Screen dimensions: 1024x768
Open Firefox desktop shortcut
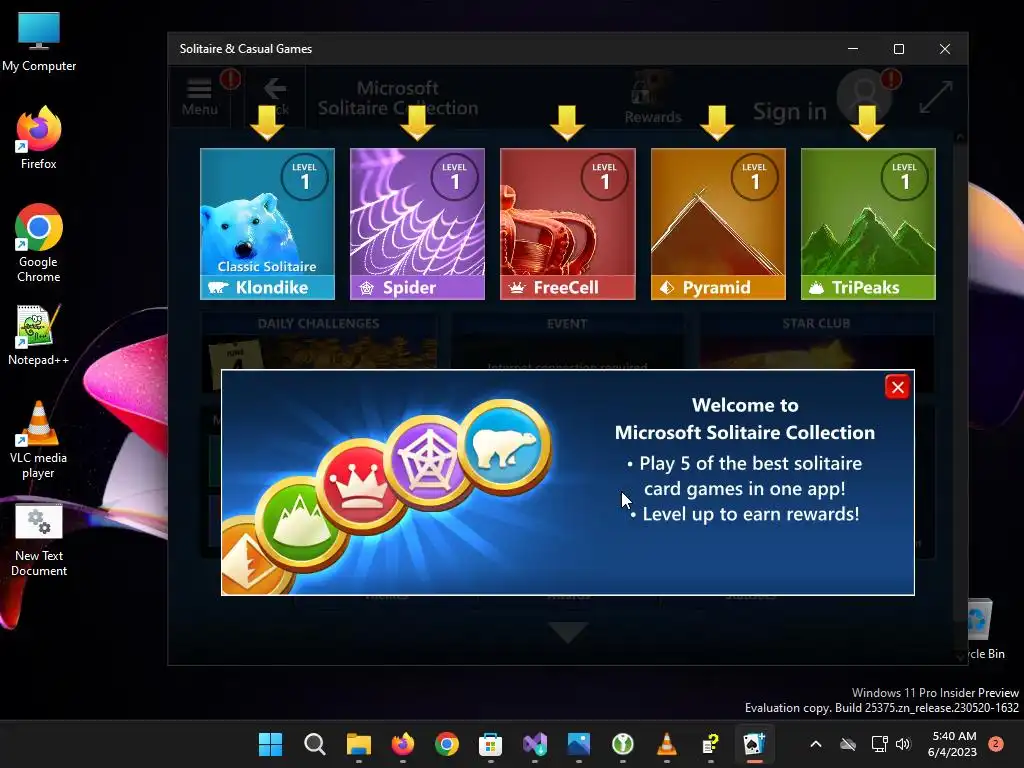tap(39, 138)
